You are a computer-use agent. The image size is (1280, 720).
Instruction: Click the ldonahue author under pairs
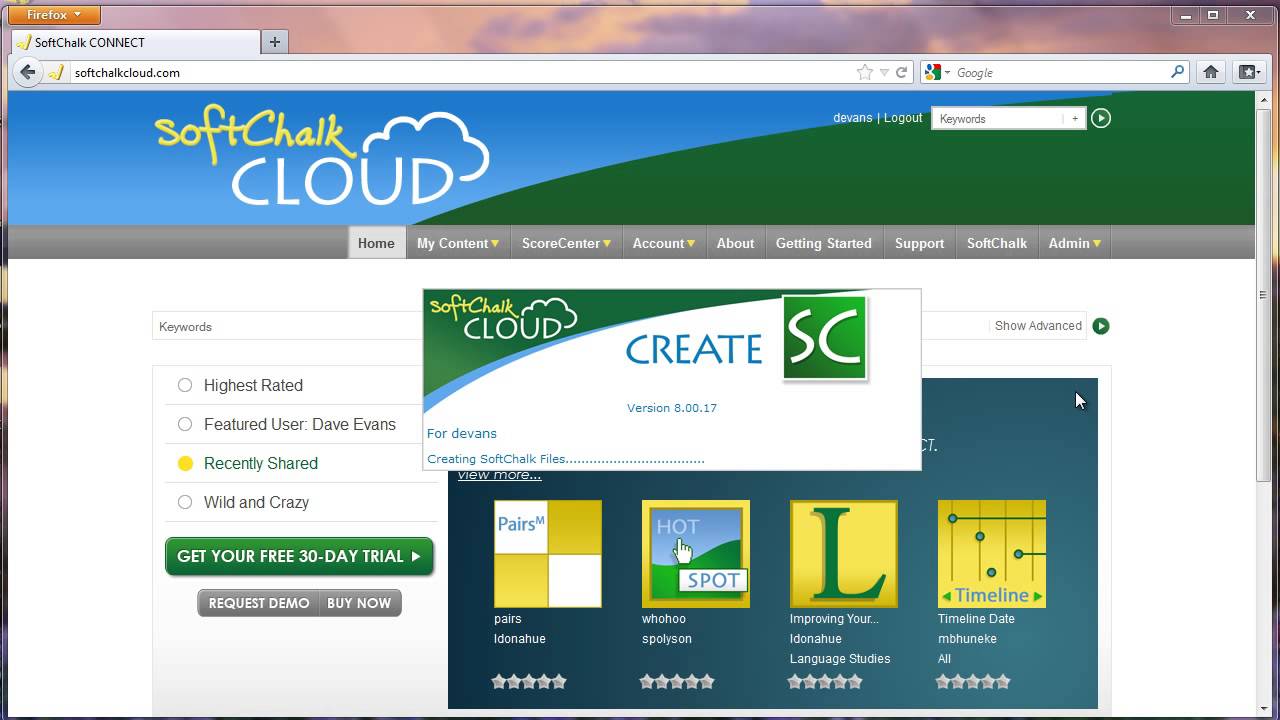click(x=519, y=639)
